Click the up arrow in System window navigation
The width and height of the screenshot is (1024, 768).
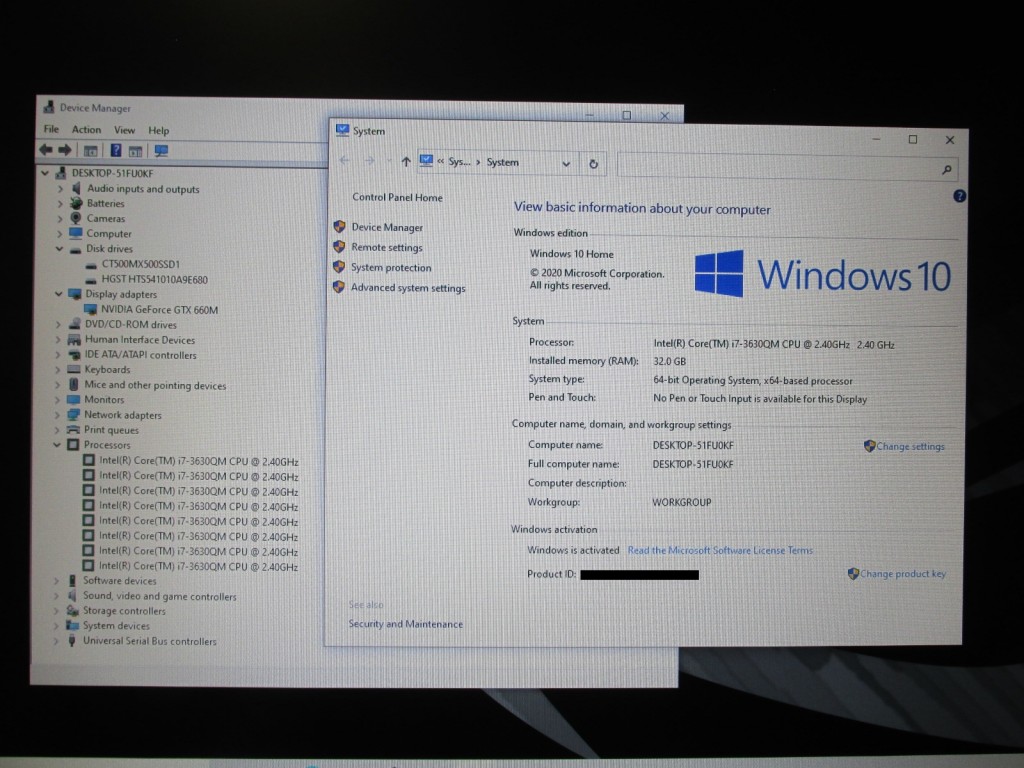click(405, 162)
